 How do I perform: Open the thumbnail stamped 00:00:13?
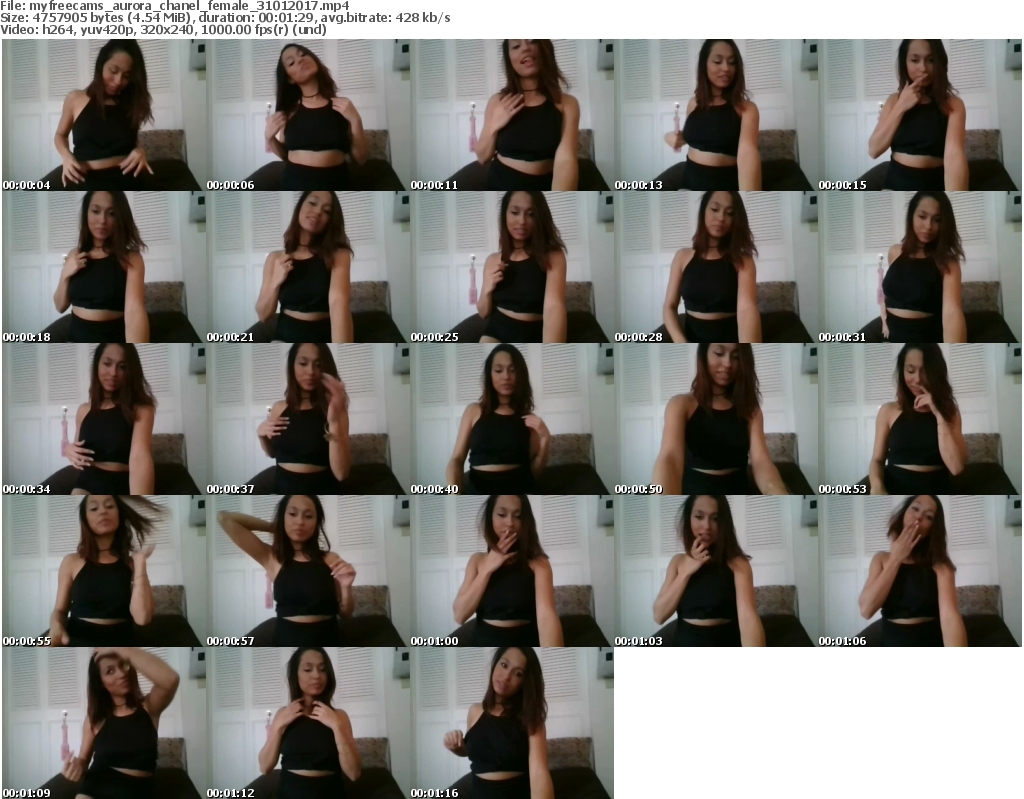point(716,114)
